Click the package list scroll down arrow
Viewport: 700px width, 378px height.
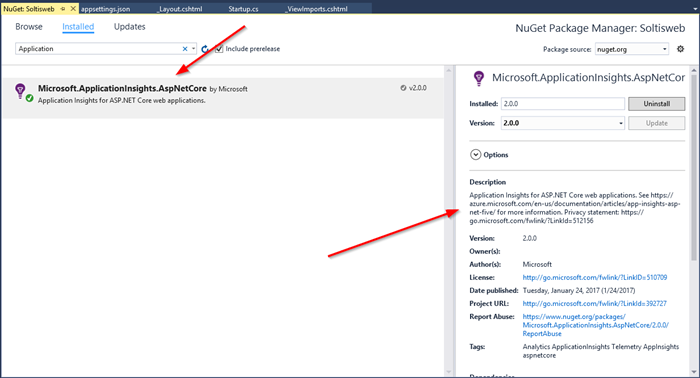point(449,372)
